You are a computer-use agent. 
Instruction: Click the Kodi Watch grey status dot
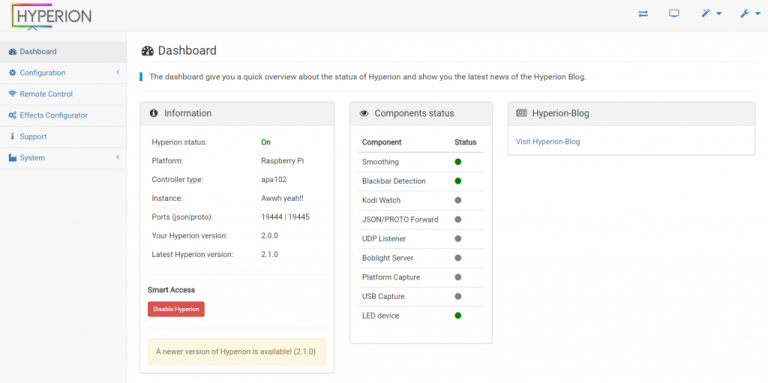point(458,200)
